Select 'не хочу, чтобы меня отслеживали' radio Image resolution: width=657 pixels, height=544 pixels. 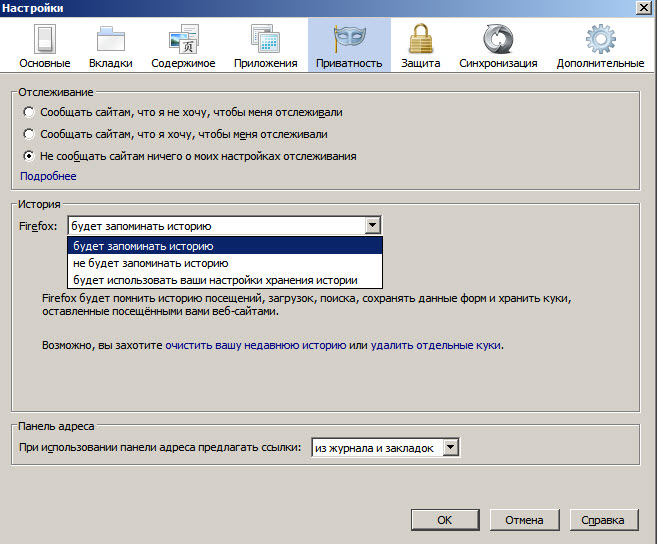[x=29, y=112]
